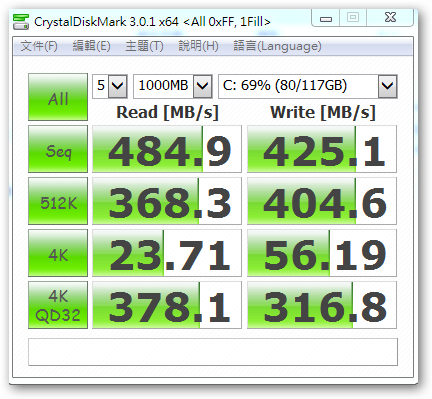This screenshot has width=432, height=399.
Task: Click the empty comment field at bottom
Action: [x=213, y=352]
